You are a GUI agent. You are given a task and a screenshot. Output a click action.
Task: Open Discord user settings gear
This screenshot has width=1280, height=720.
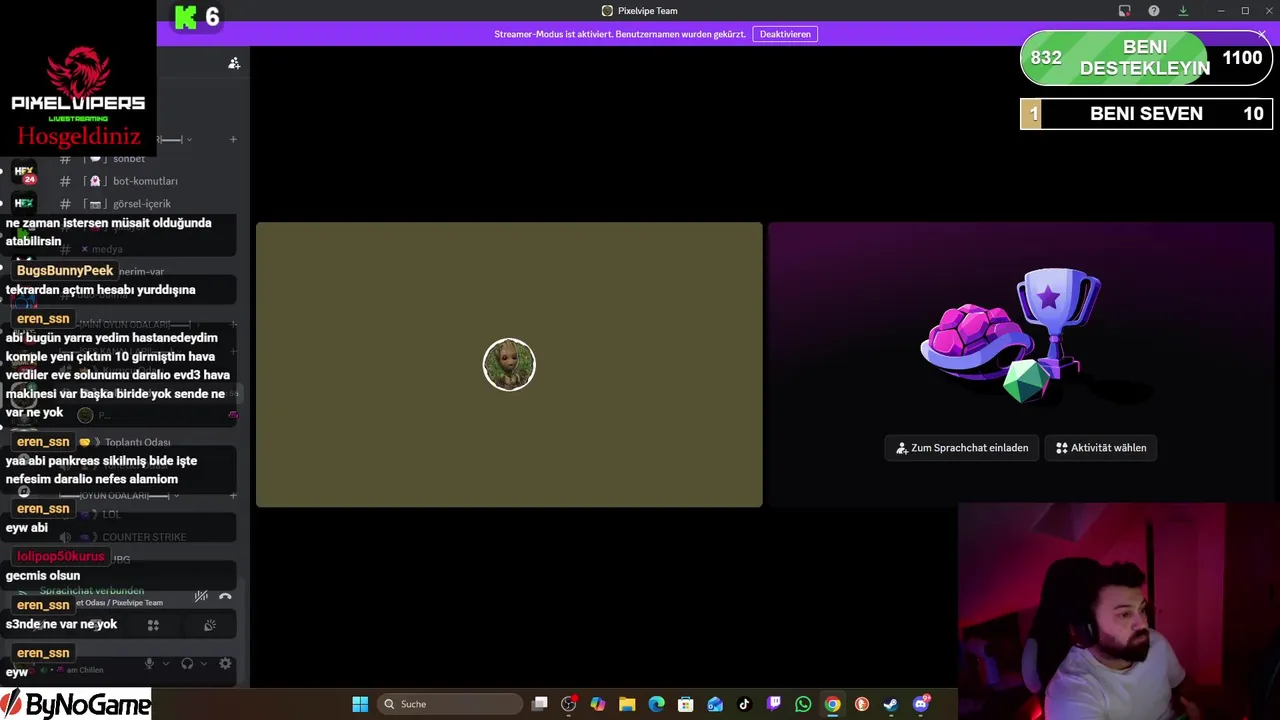(x=225, y=663)
